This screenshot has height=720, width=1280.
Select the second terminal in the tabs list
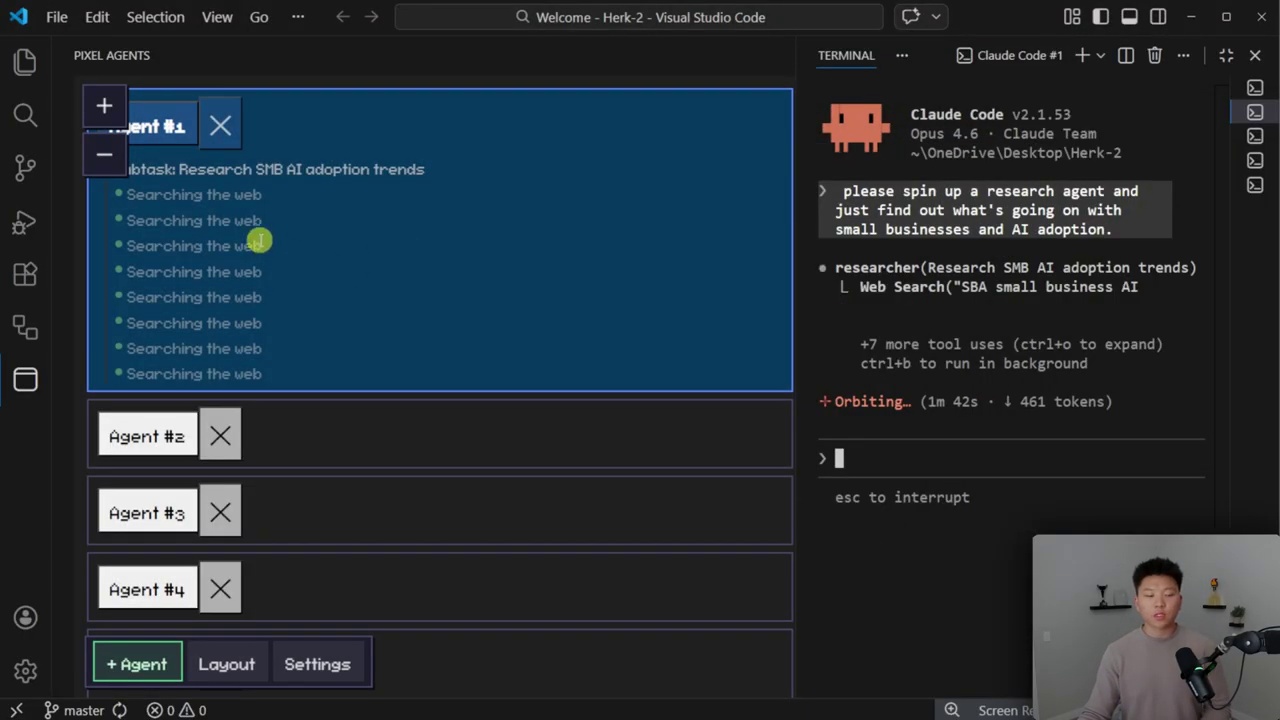point(1255,112)
